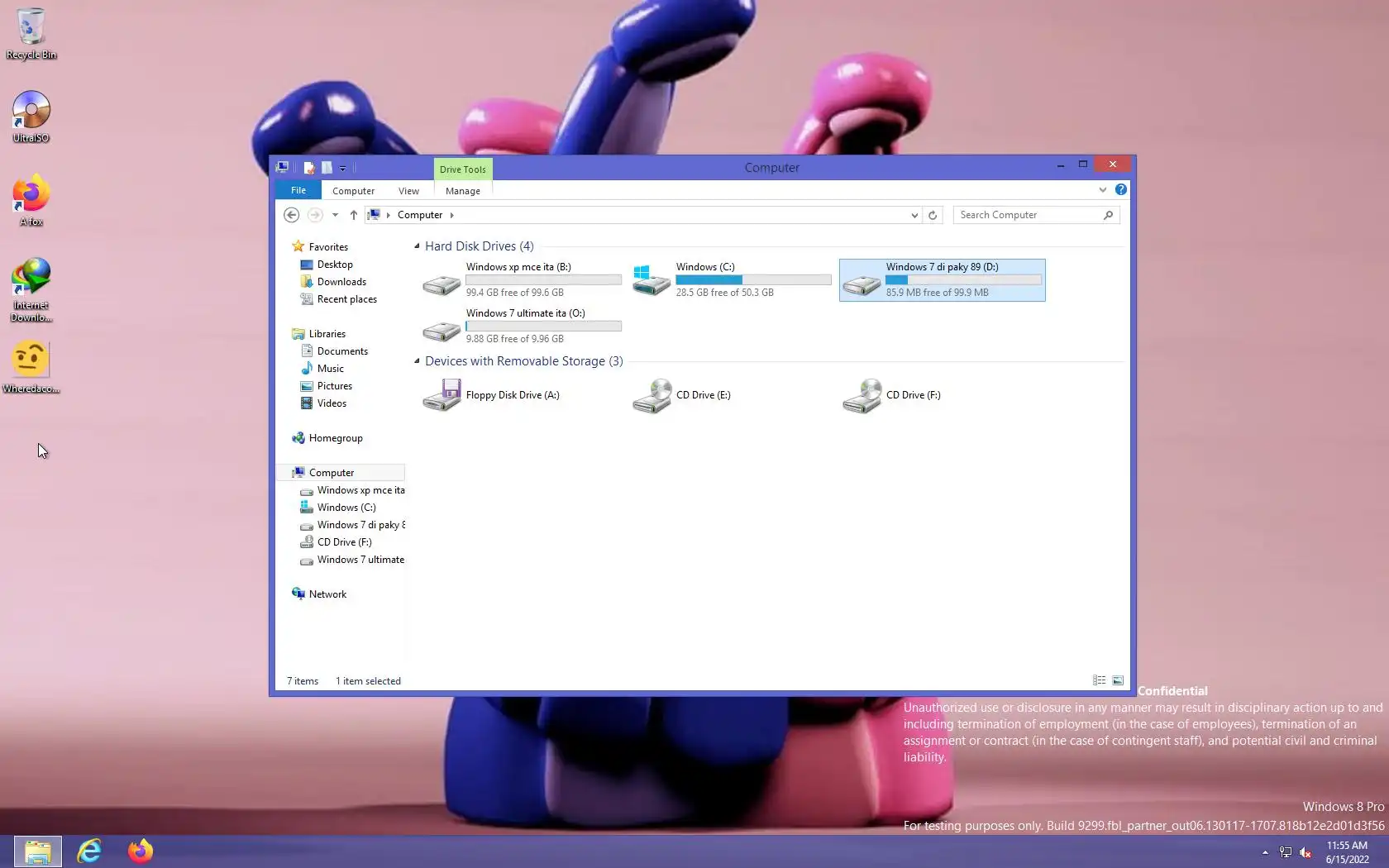
Task: Select the A fox desktop shortcut
Action: point(31,200)
